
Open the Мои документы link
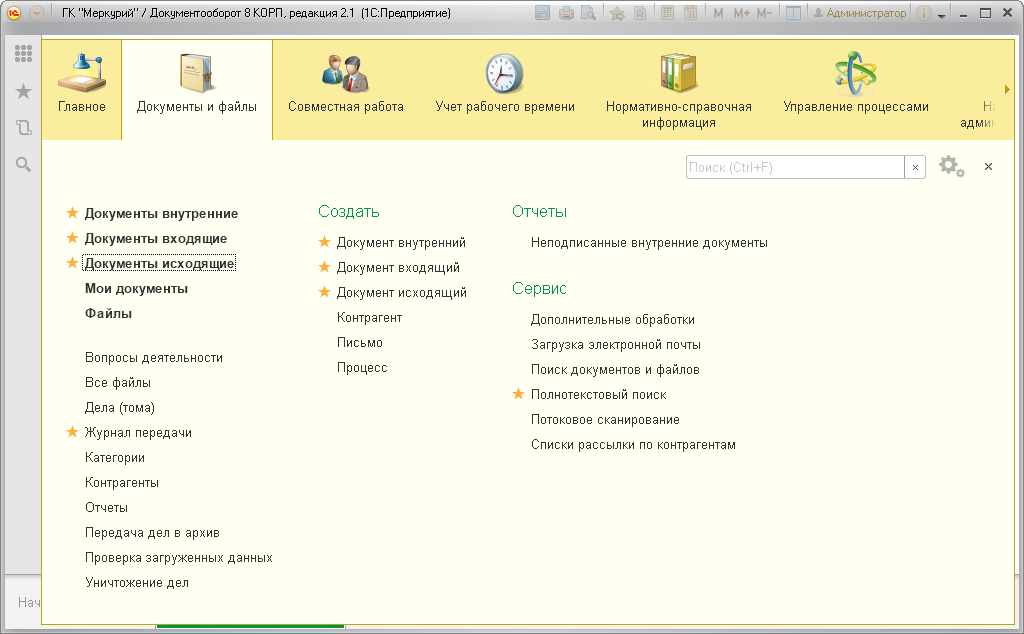136,289
